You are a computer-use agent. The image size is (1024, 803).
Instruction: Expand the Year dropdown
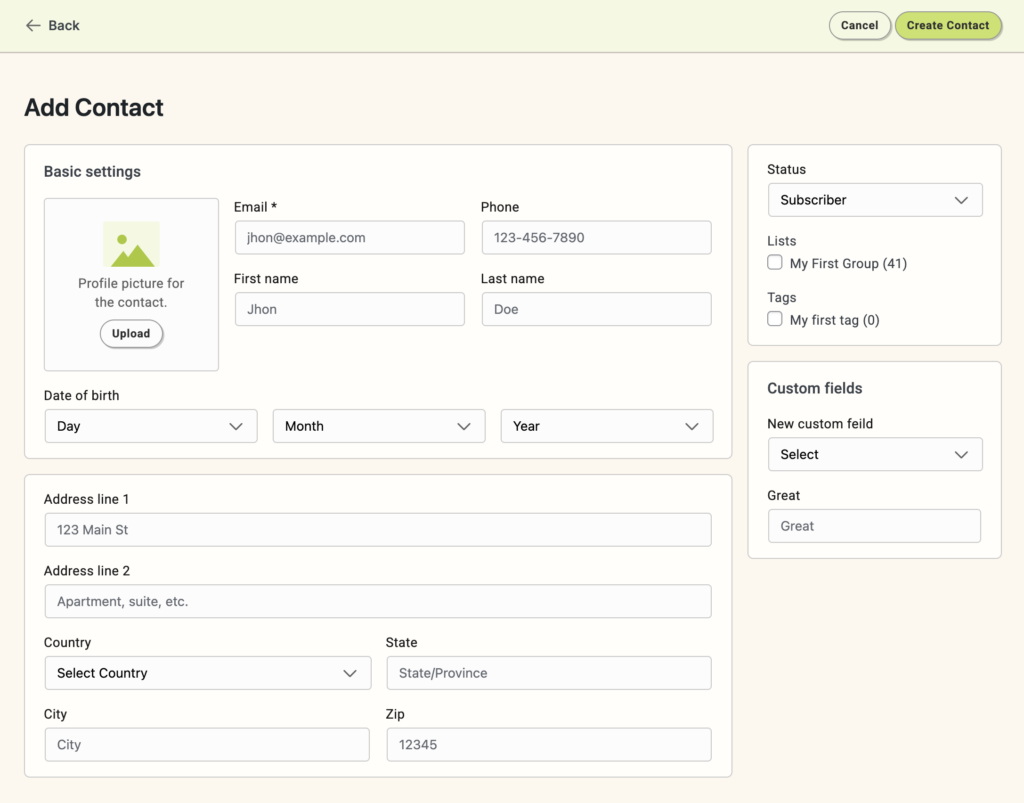pos(606,425)
